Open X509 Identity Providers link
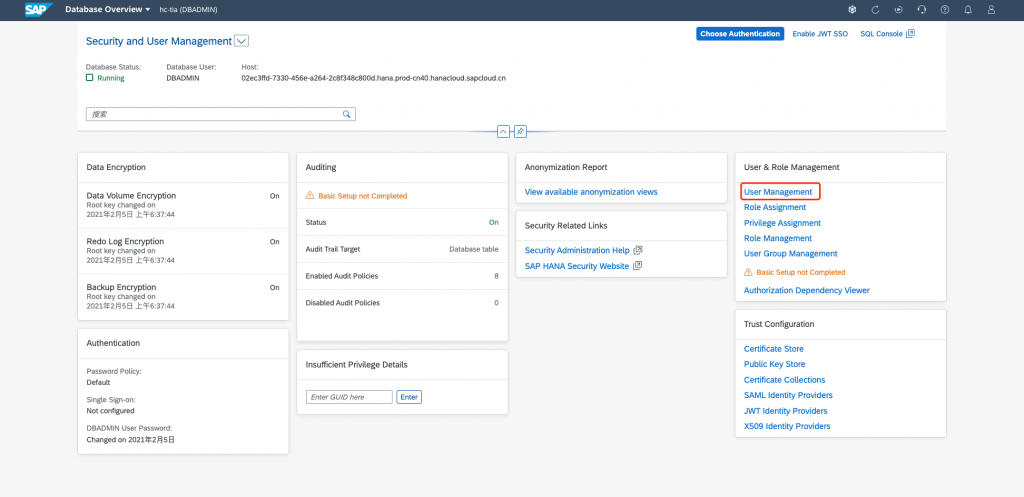The height and width of the screenshot is (497, 1024). click(787, 426)
